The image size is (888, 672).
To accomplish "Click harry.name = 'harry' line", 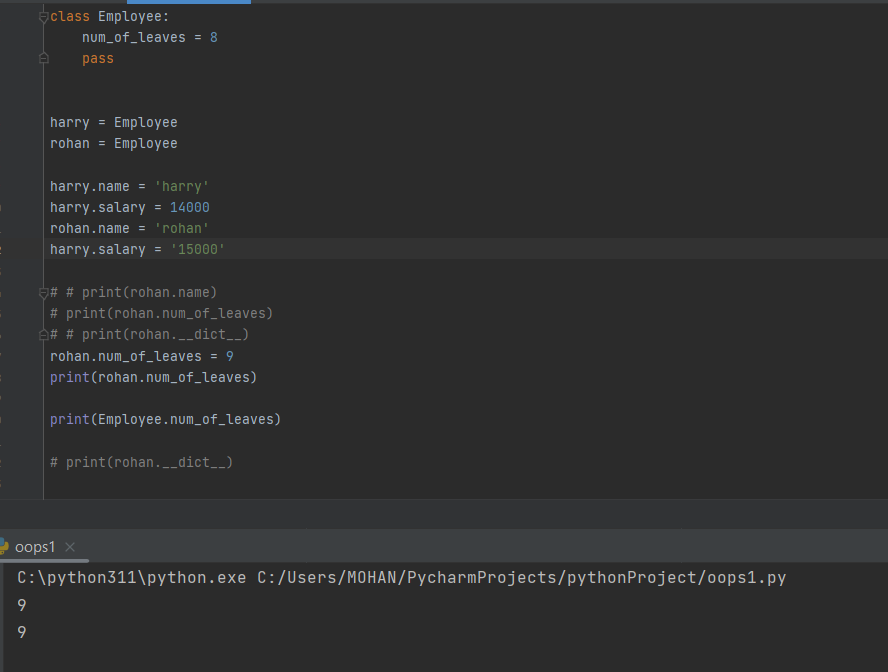I will pyautogui.click(x=129, y=186).
